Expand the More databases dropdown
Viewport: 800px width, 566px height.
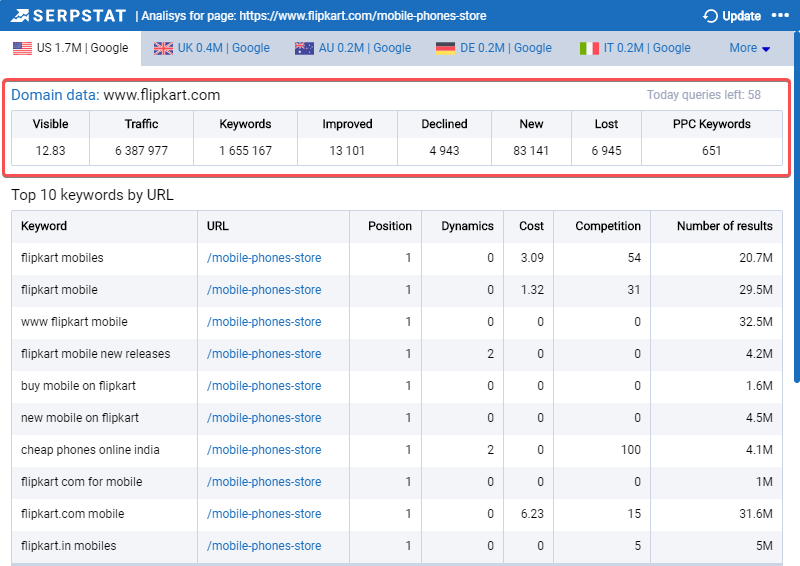pyautogui.click(x=749, y=48)
